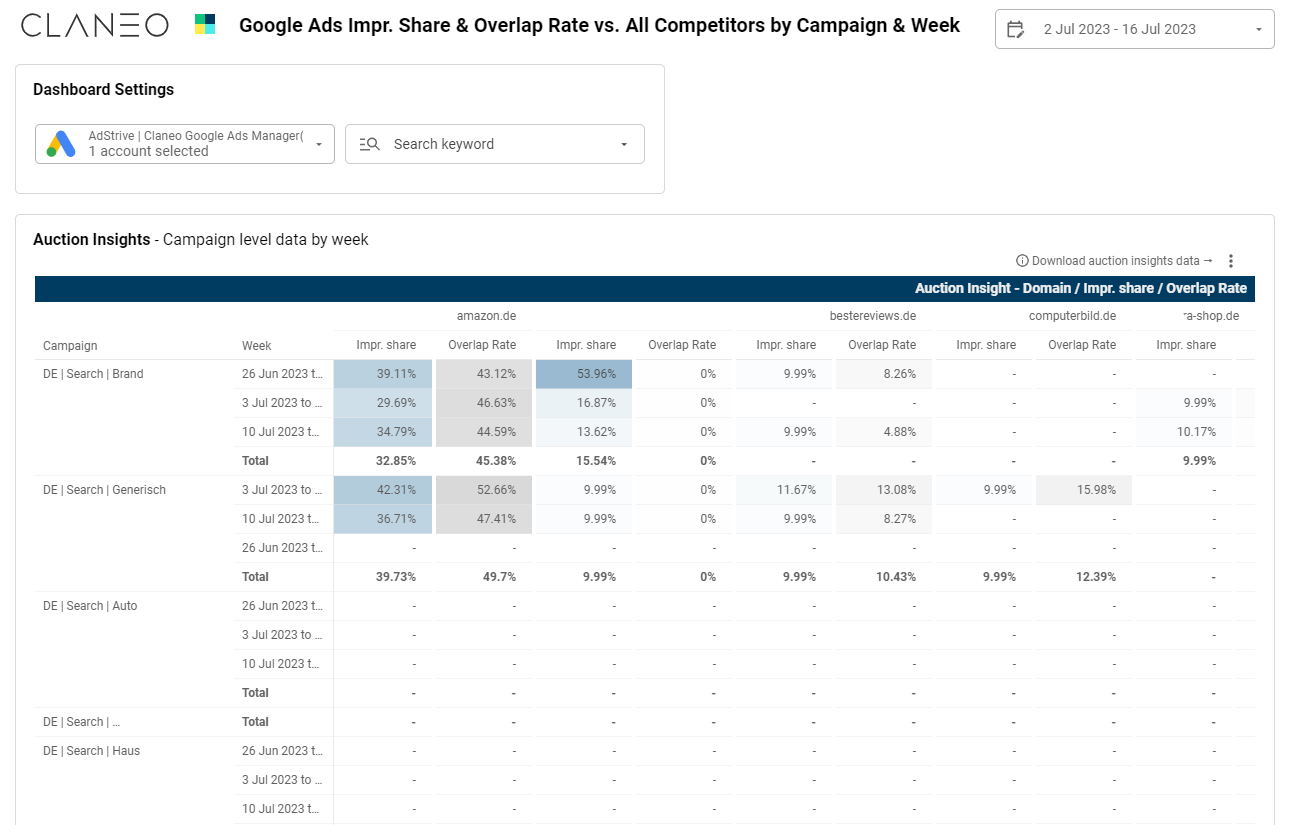Click the Google Ads logo icon
The height and width of the screenshot is (825, 1293).
coord(61,144)
